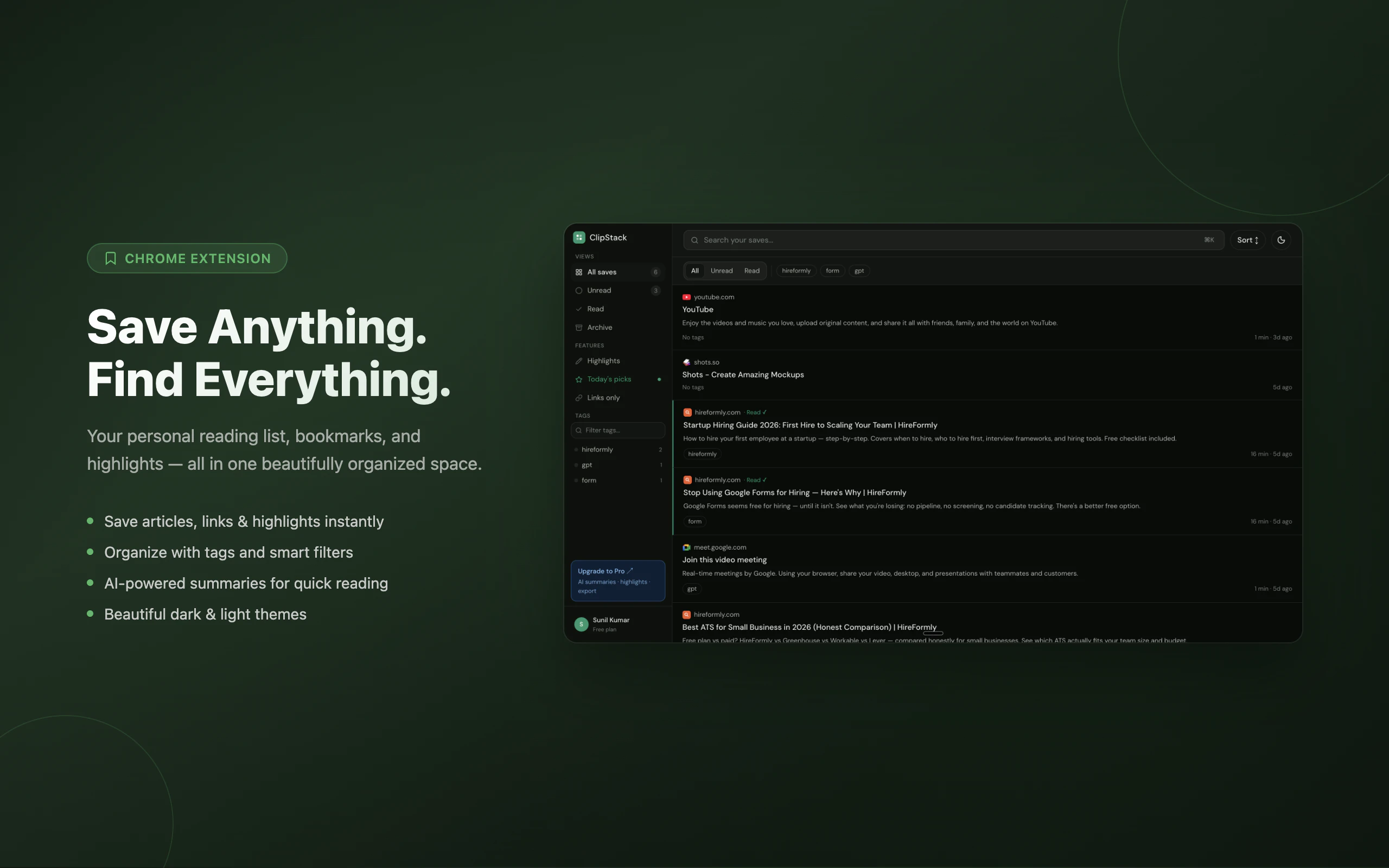Open the Sort options
The height and width of the screenshot is (868, 1389).
[1247, 239]
